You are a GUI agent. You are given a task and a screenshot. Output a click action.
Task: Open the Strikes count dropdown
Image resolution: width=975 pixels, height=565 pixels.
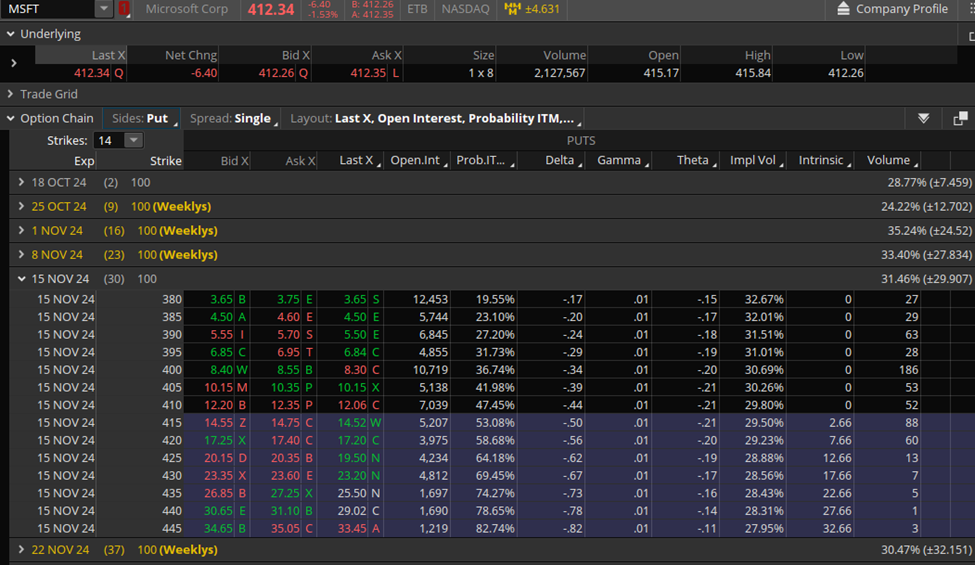(133, 140)
